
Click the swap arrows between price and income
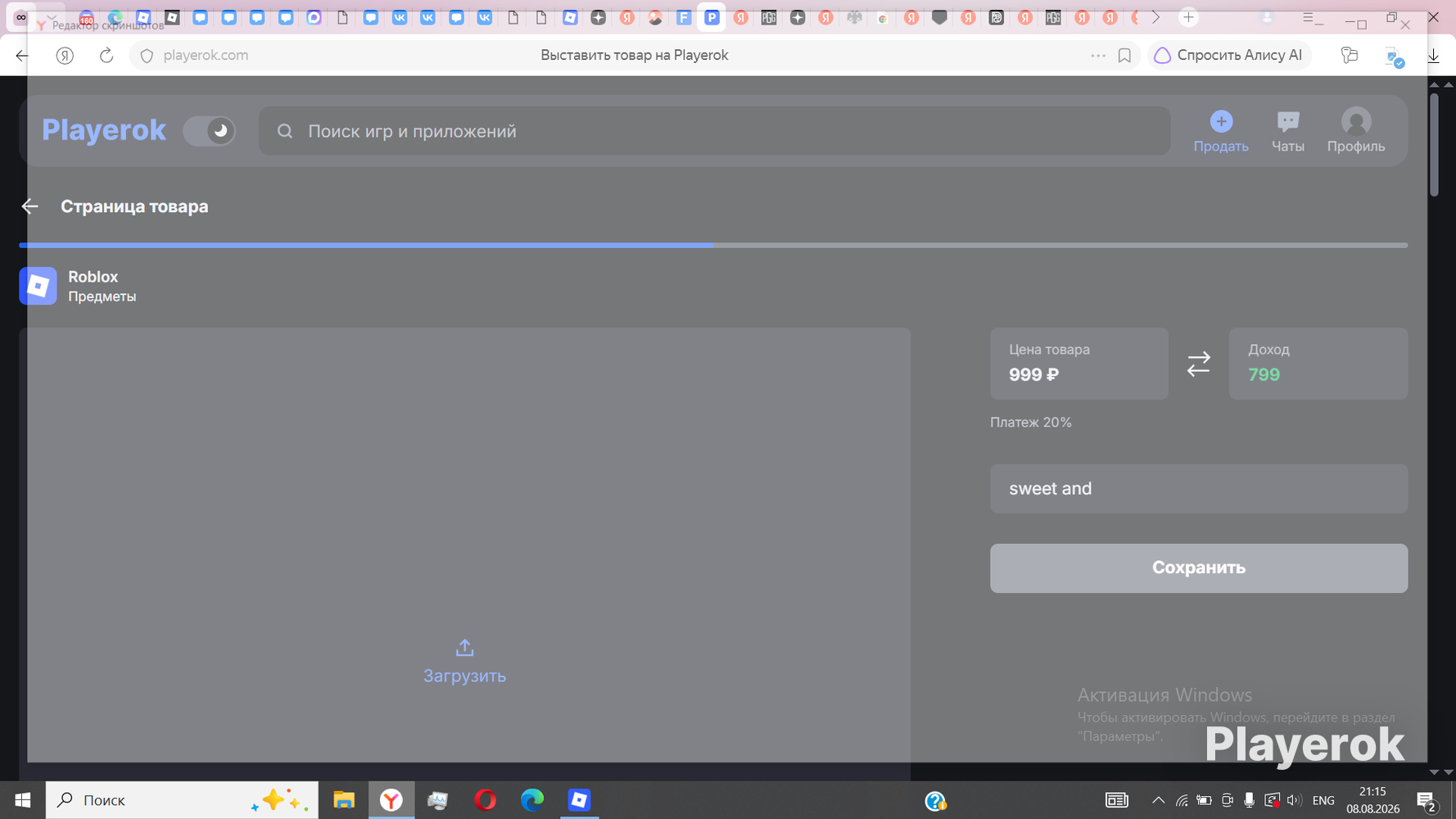pos(1199,364)
